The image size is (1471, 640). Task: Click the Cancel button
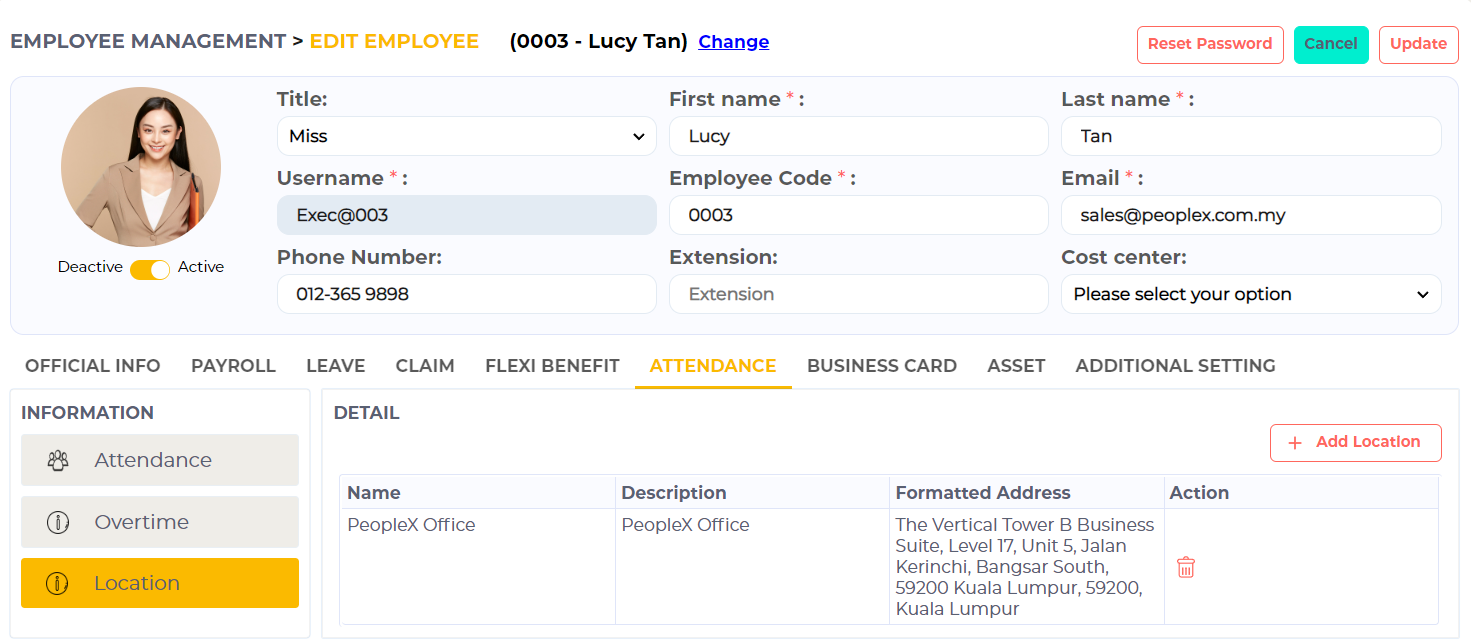click(1331, 44)
